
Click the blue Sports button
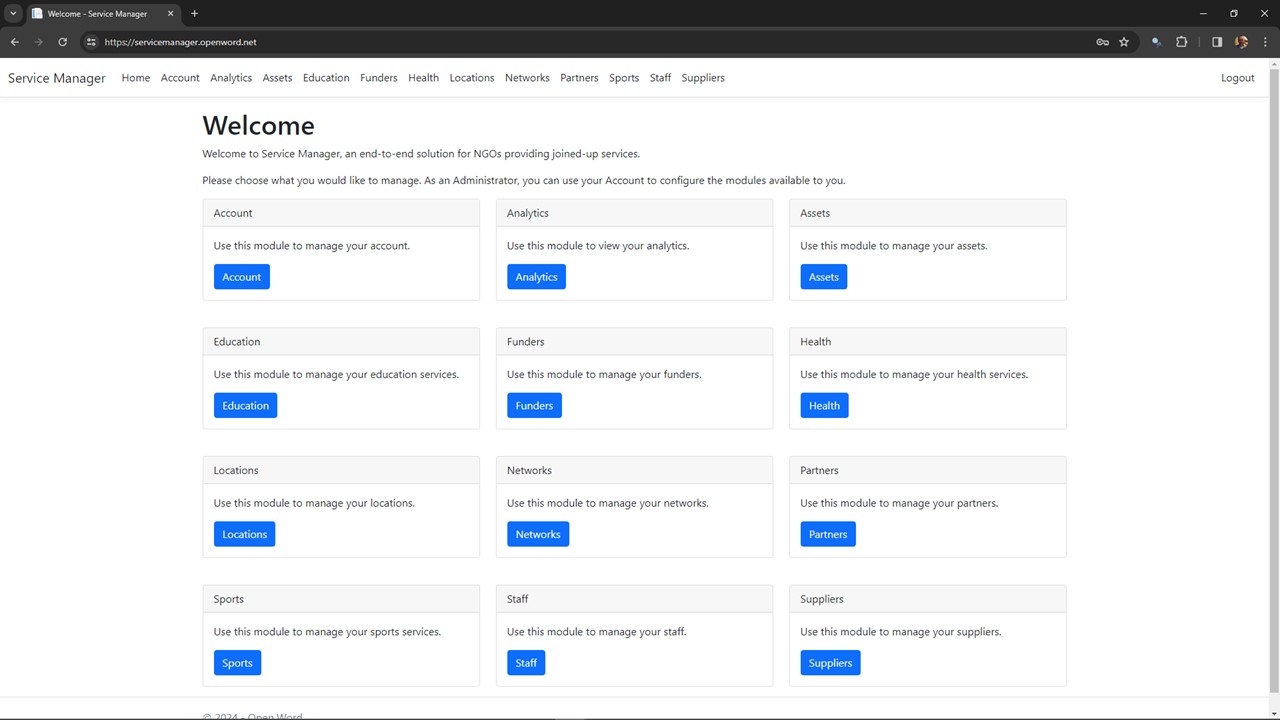click(237, 663)
